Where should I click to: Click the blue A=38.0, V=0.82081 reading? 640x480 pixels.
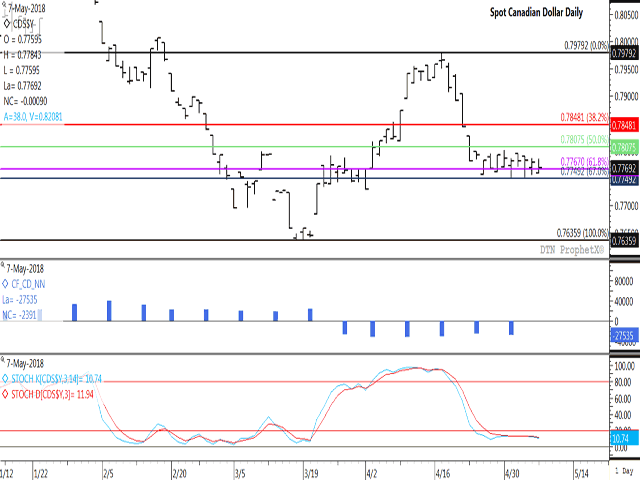(33, 117)
